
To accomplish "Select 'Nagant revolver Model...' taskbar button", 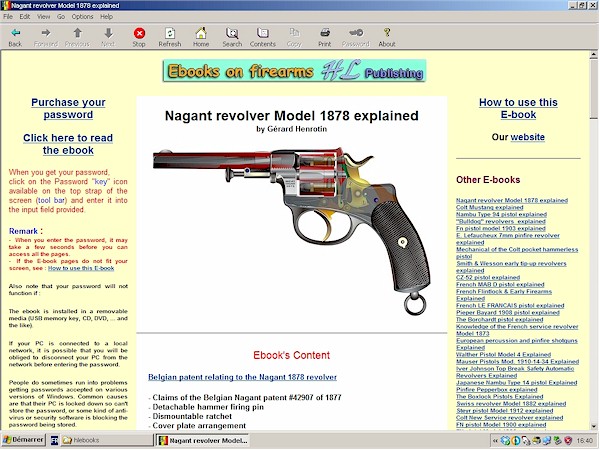I will pos(203,440).
